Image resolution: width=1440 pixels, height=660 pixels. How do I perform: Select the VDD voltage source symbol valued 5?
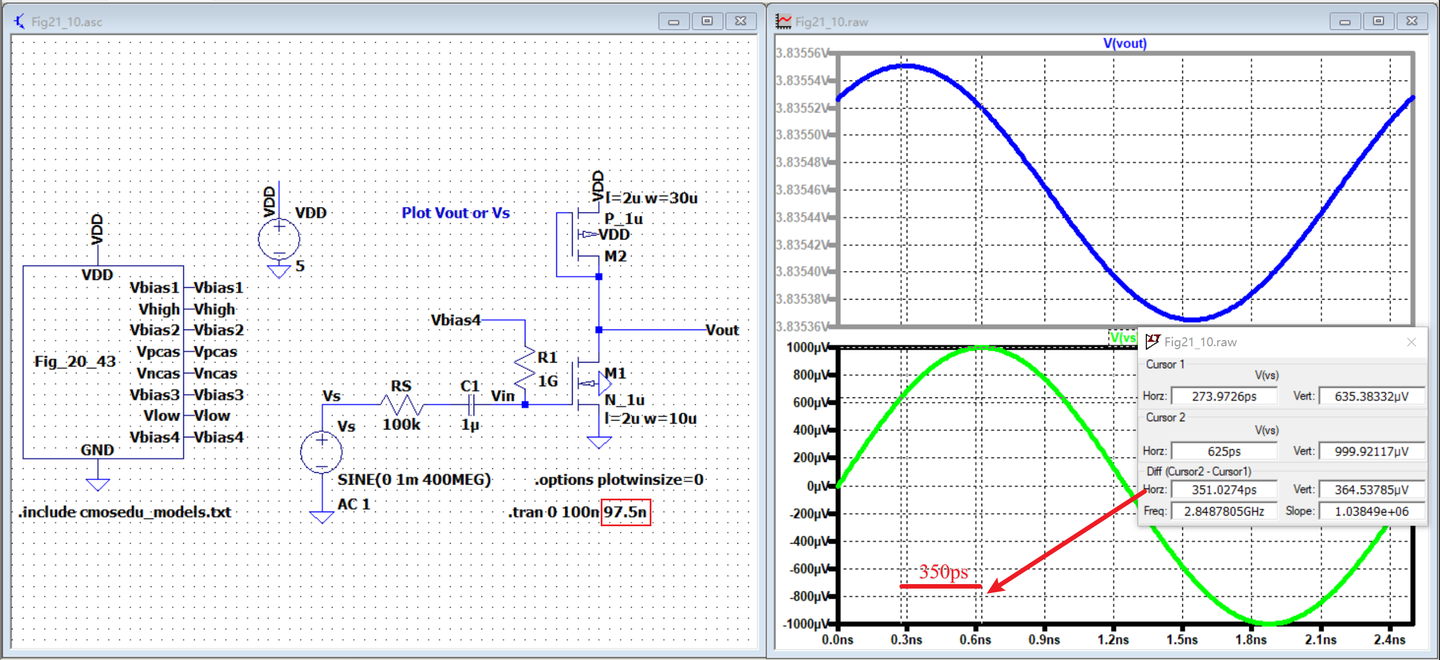pos(277,241)
